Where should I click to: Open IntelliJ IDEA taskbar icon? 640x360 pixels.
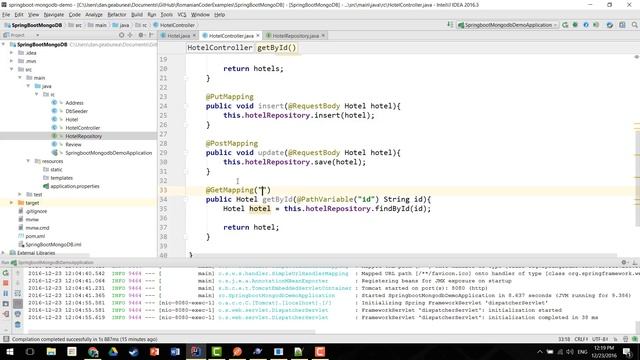[x=196, y=351]
